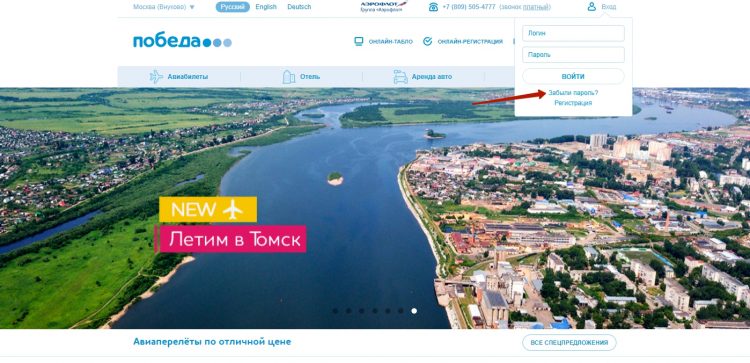This screenshot has height=363, width=750.
Task: Select the last carousel slide dot
Action: (x=414, y=311)
